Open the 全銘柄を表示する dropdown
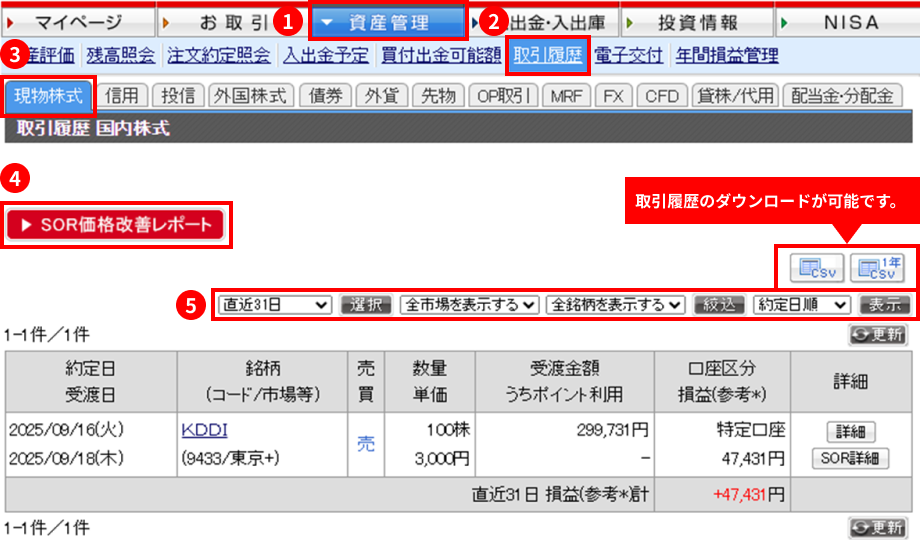The height and width of the screenshot is (540, 920). tap(616, 305)
